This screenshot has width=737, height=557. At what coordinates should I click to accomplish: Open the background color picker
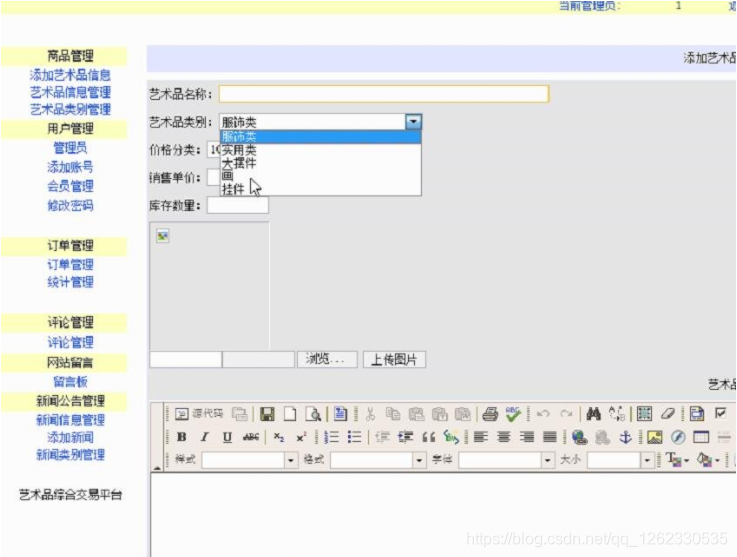(708, 460)
